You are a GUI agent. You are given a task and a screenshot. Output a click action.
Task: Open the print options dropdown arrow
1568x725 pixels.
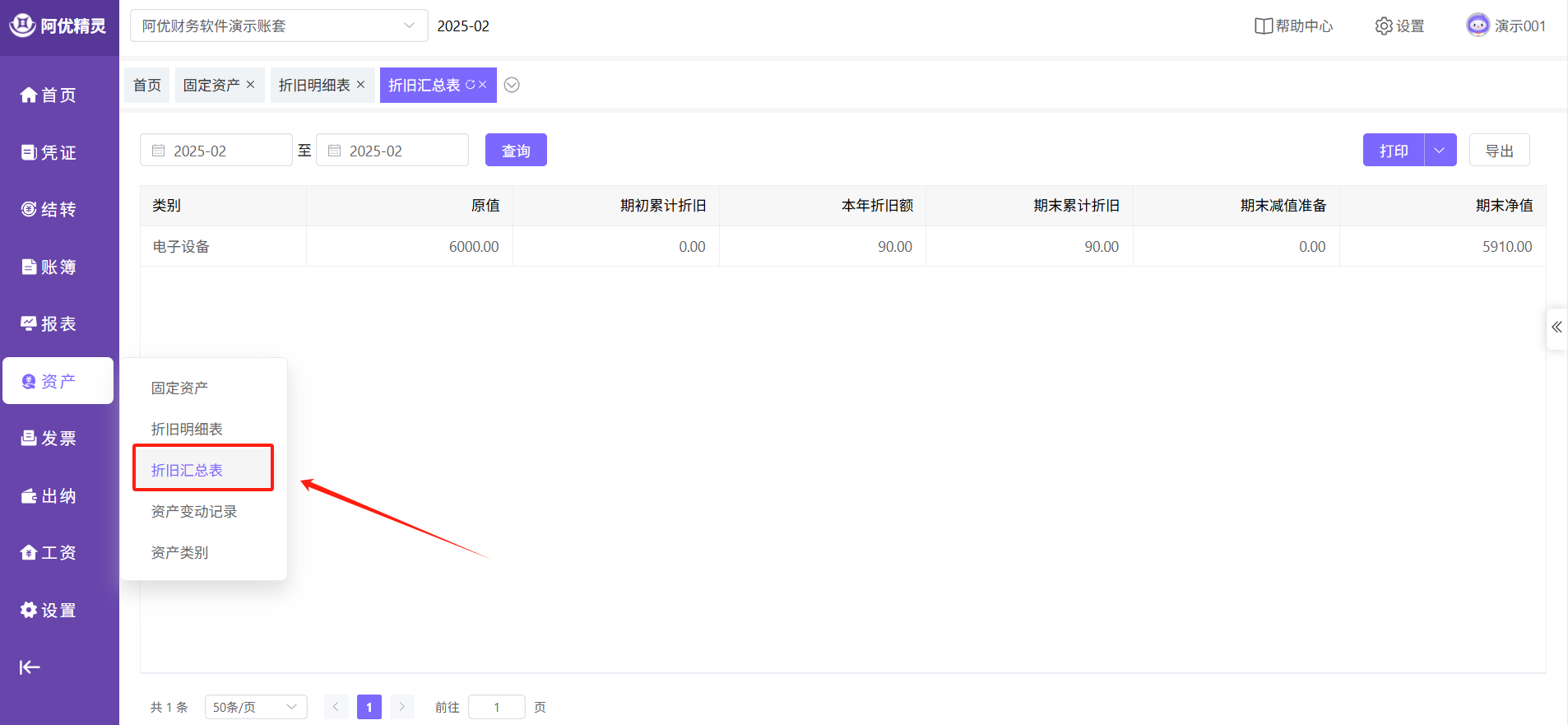1440,151
